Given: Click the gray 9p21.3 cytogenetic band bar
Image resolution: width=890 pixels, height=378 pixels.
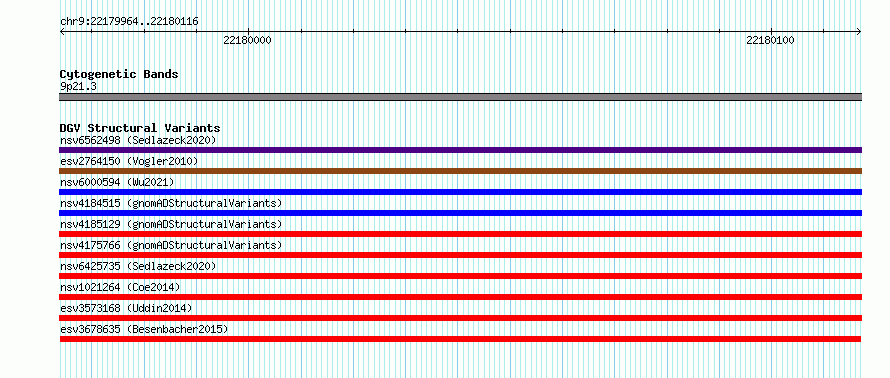Looking at the screenshot, I should (x=460, y=97).
